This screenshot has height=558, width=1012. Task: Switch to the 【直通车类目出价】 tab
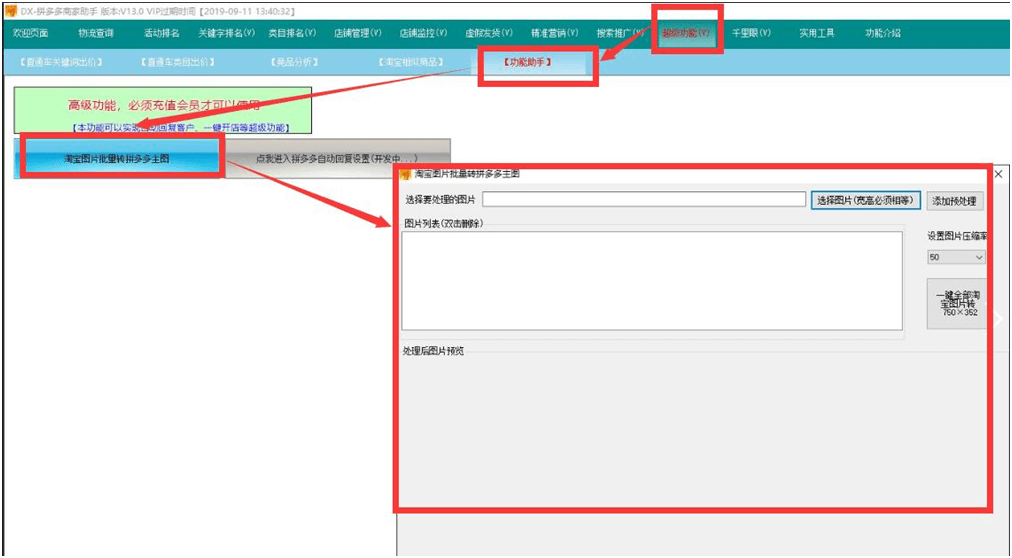point(177,63)
